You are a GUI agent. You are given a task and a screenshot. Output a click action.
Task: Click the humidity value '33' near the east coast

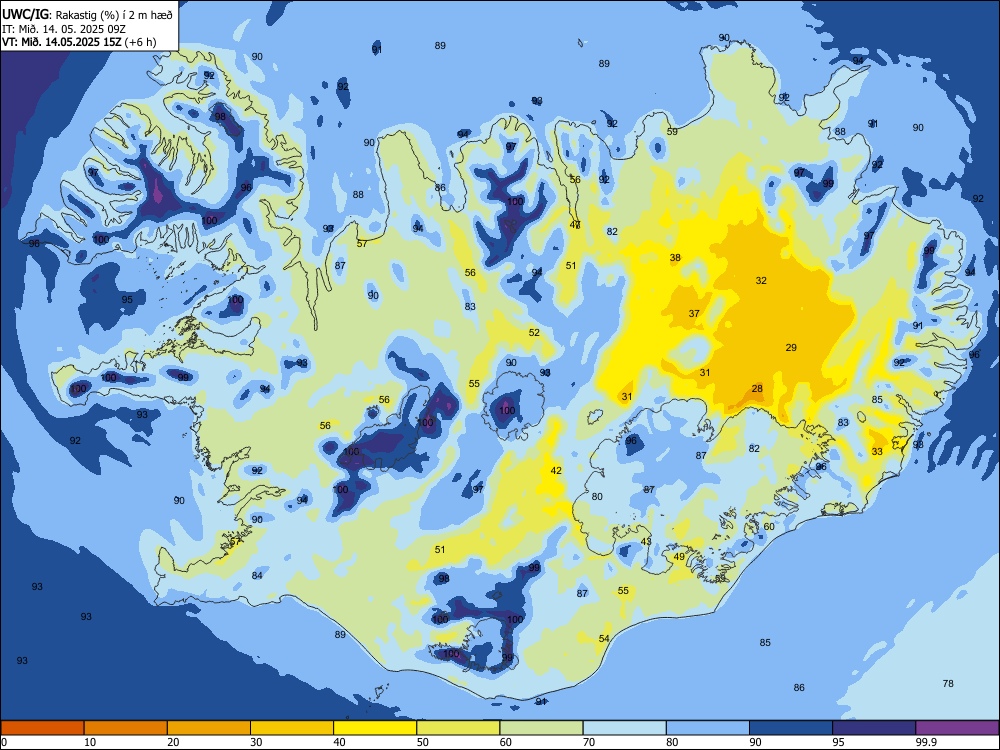click(x=877, y=452)
